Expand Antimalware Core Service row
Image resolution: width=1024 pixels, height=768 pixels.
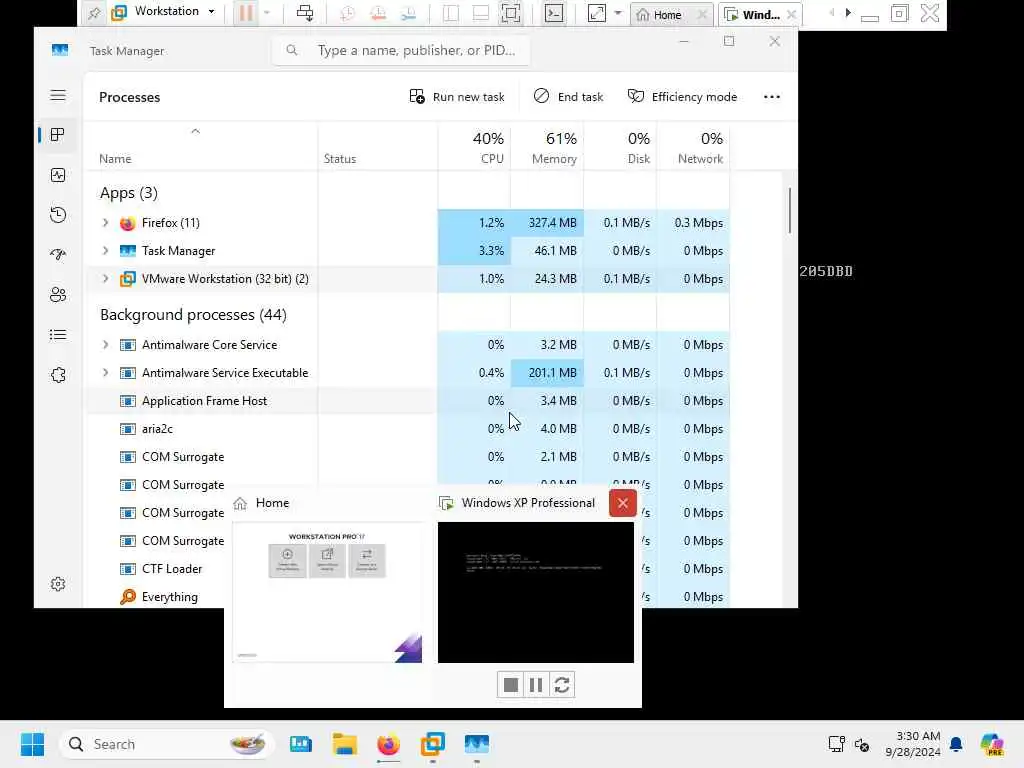coord(105,345)
